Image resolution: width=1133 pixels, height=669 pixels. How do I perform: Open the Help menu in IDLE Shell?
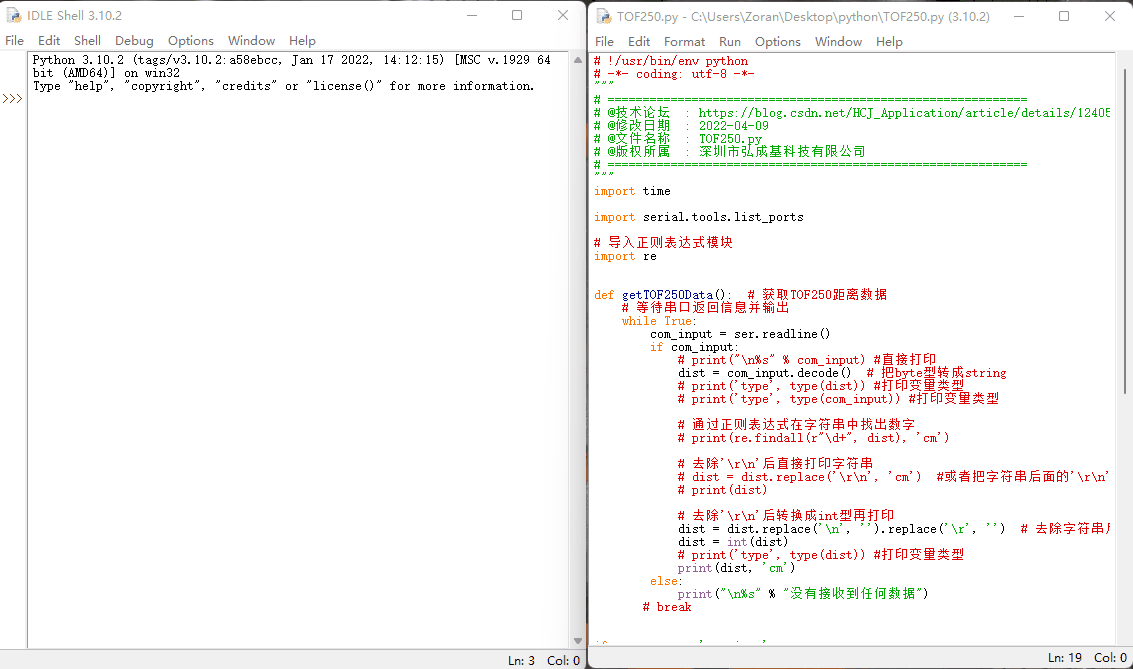tap(302, 41)
